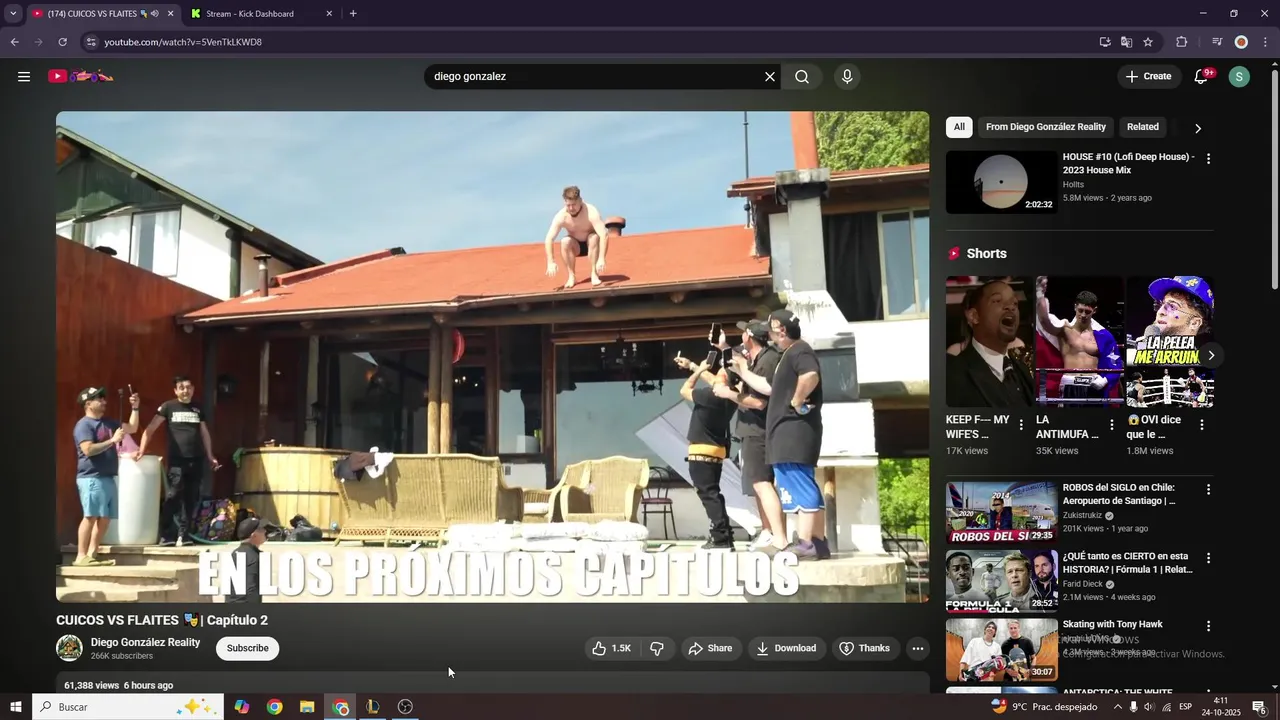Close the CUICOS VS FLAITES browser tab
The image size is (1280, 720).
coord(170,14)
